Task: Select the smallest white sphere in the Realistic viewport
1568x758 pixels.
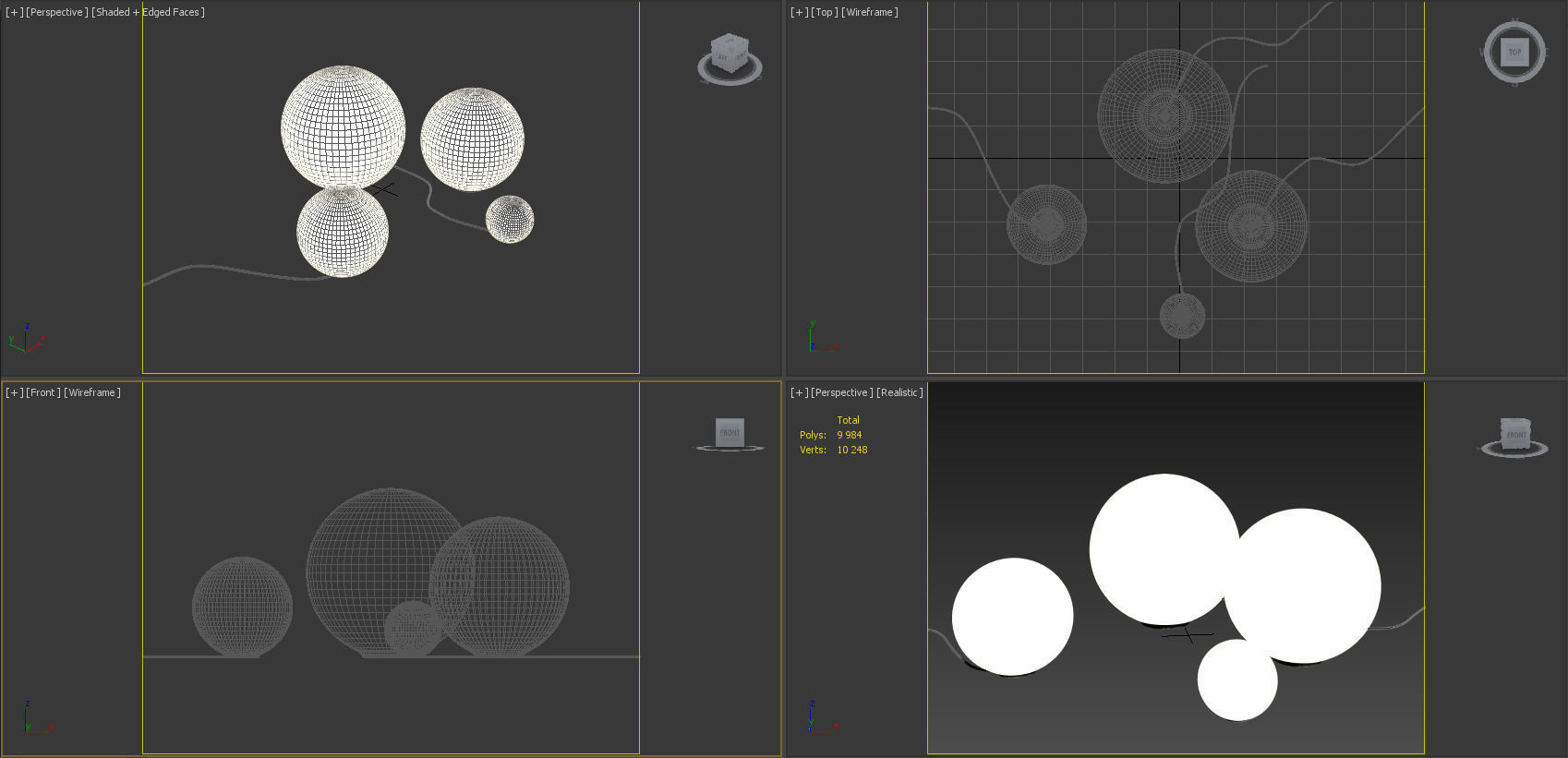Action: [1237, 680]
